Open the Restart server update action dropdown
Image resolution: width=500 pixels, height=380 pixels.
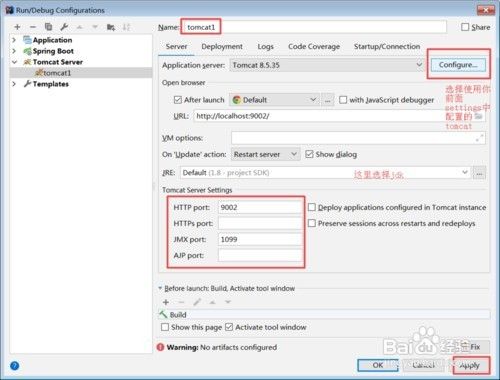click(265, 154)
